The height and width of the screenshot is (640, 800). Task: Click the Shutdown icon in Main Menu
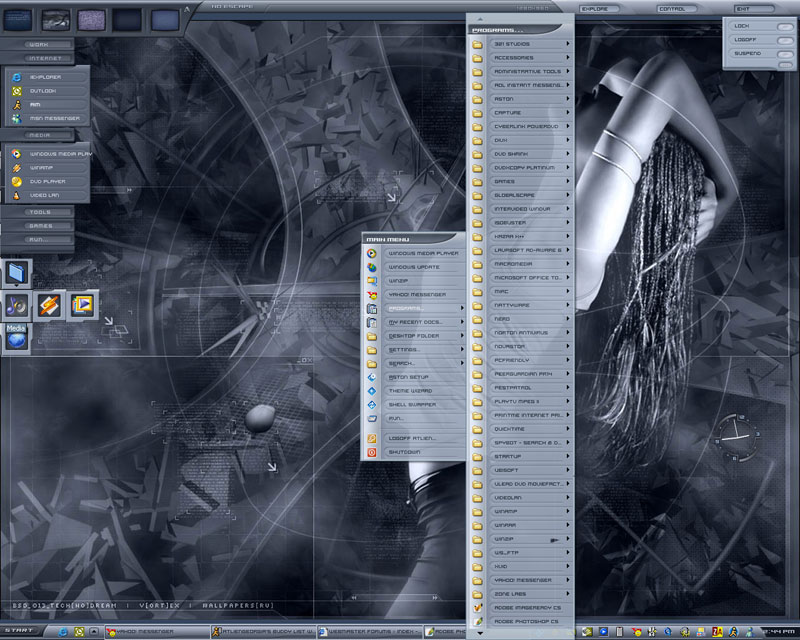372,452
